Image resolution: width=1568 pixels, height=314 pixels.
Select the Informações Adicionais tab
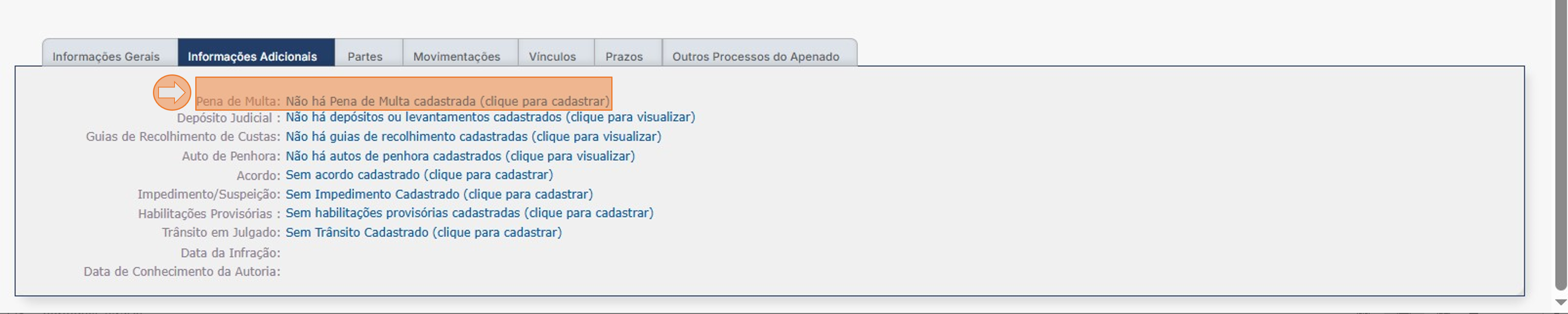coord(252,56)
